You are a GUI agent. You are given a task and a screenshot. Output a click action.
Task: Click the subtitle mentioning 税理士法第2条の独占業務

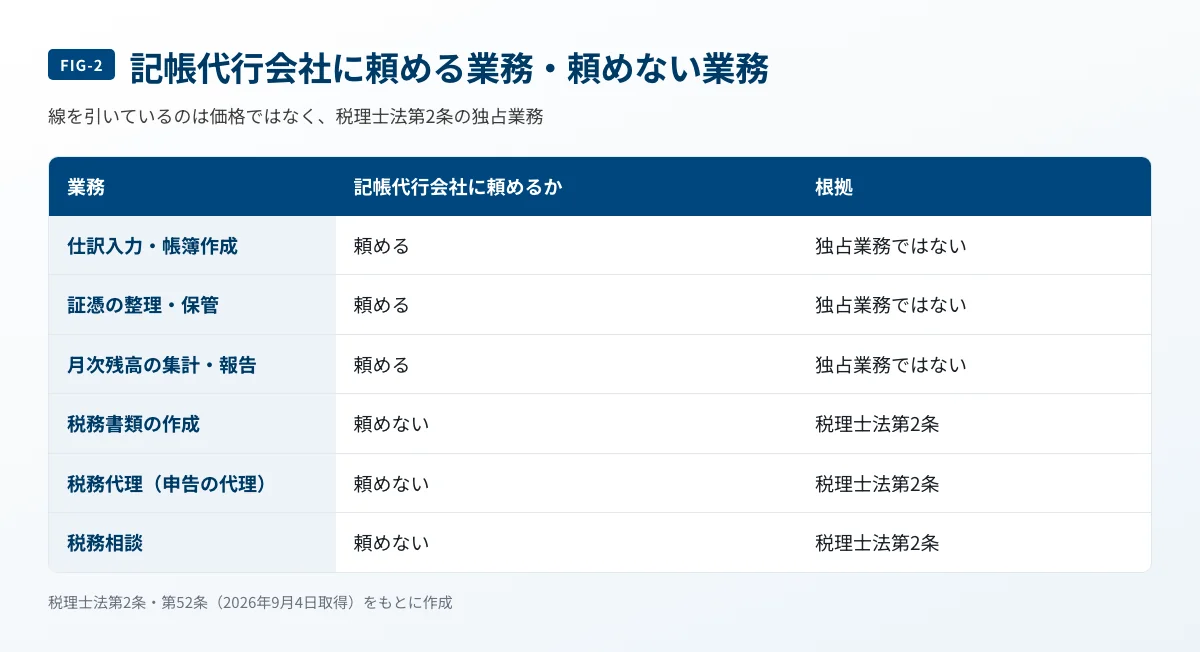[x=295, y=117]
